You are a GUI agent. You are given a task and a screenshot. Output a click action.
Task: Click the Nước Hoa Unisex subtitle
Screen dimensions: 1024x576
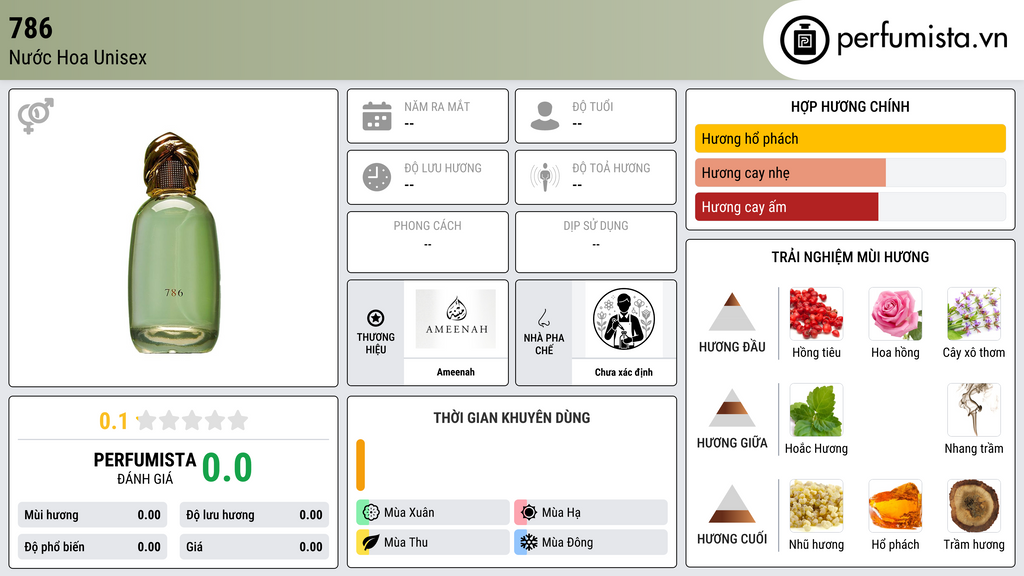tap(78, 57)
